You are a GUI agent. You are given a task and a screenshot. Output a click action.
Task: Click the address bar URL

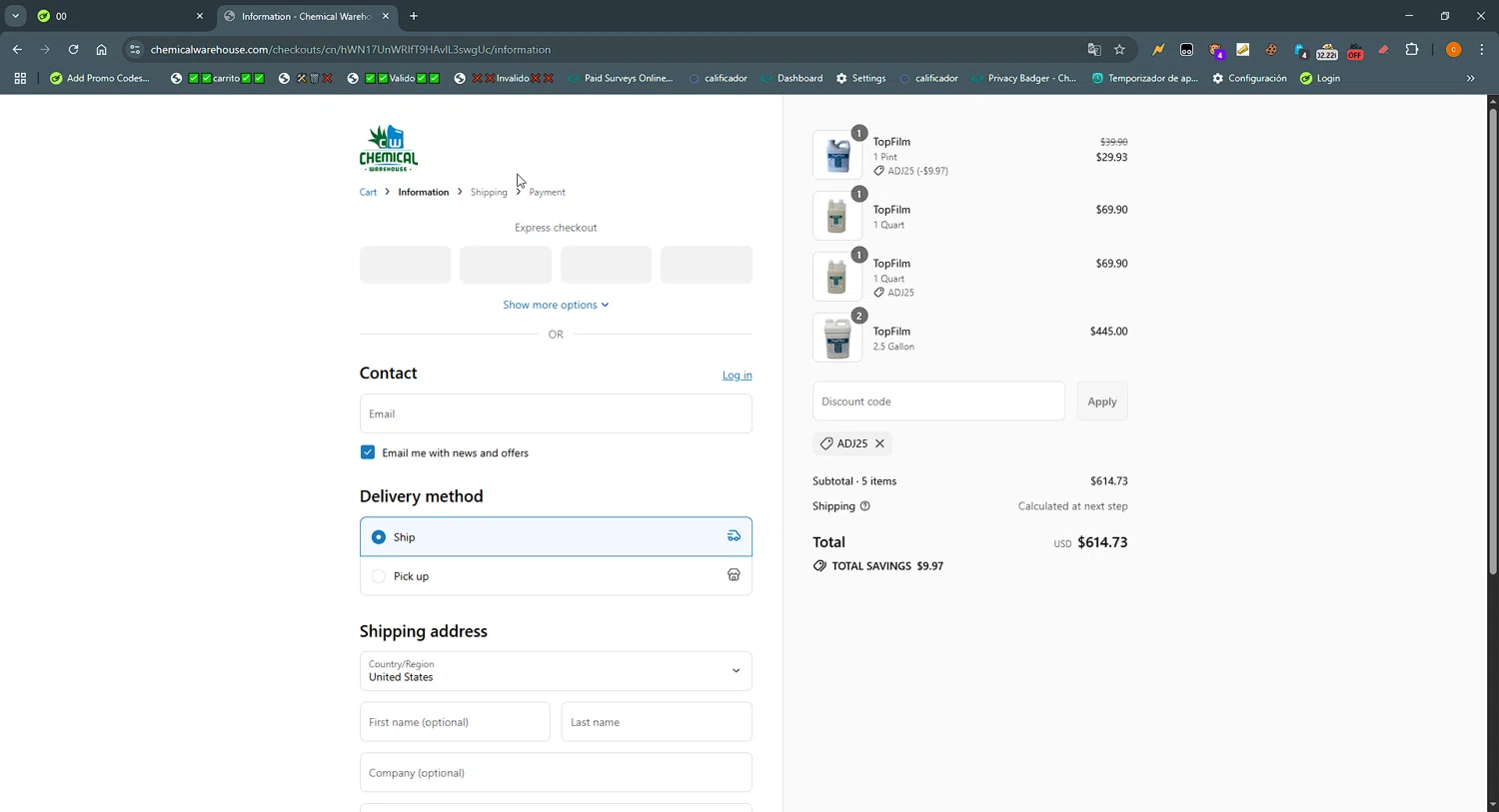351,49
